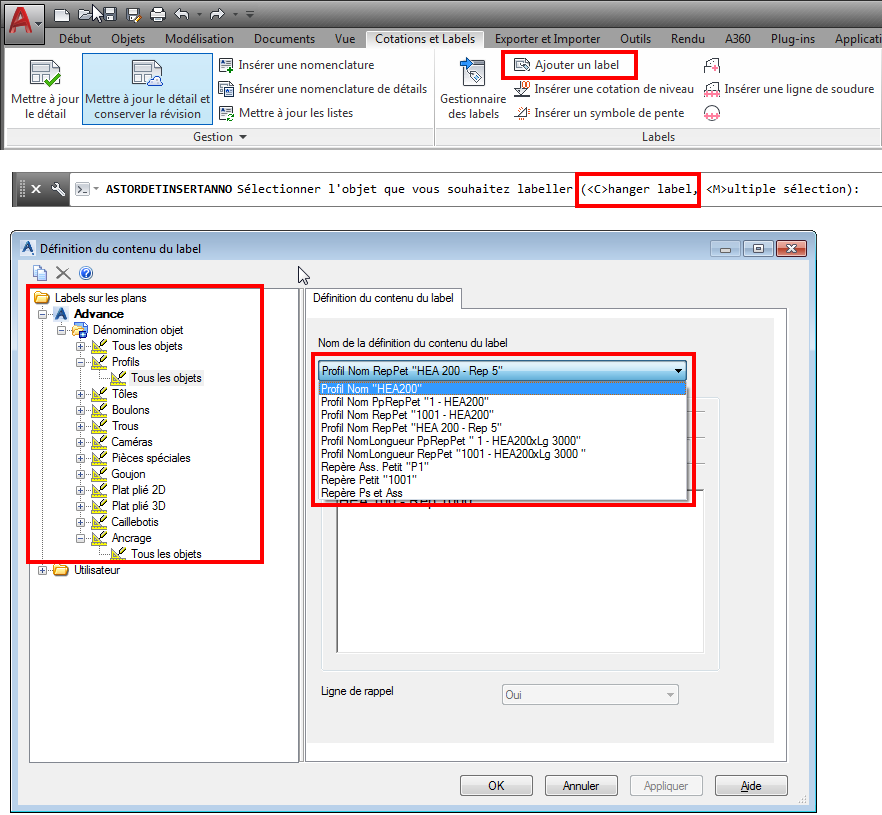This screenshot has height=815, width=882.
Task: Choose Profil Nom "HEA200" in list
Action: click(502, 389)
